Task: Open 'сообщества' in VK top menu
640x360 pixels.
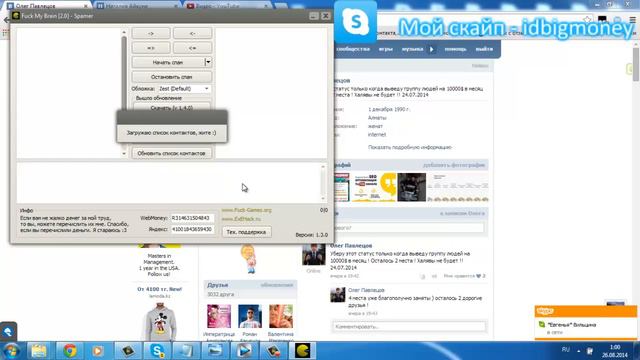Action: (x=353, y=49)
